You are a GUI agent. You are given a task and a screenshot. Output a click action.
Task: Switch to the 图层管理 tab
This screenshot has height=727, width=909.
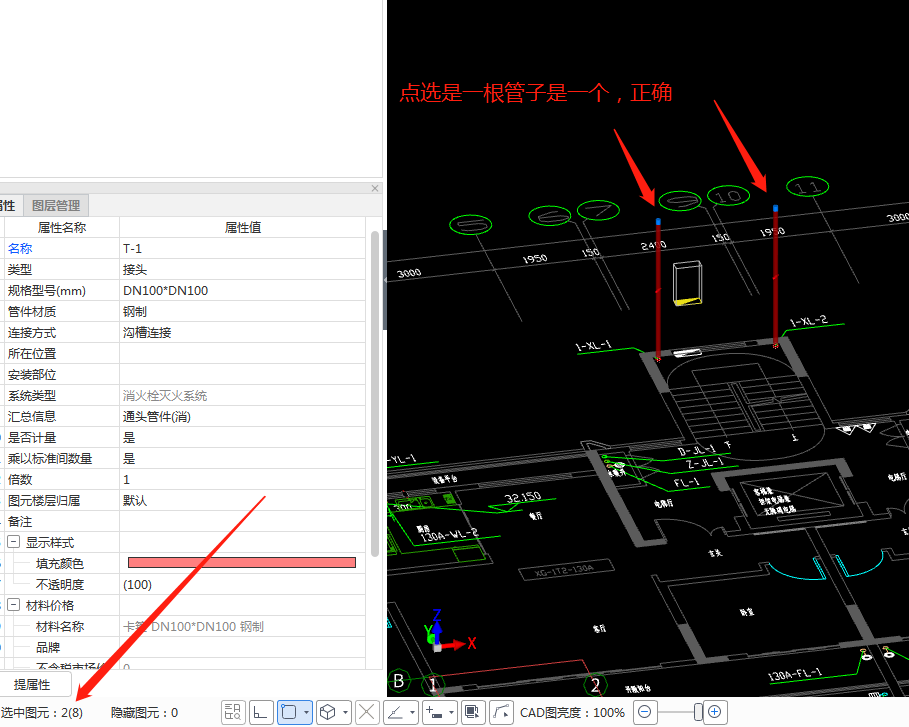[x=56, y=205]
